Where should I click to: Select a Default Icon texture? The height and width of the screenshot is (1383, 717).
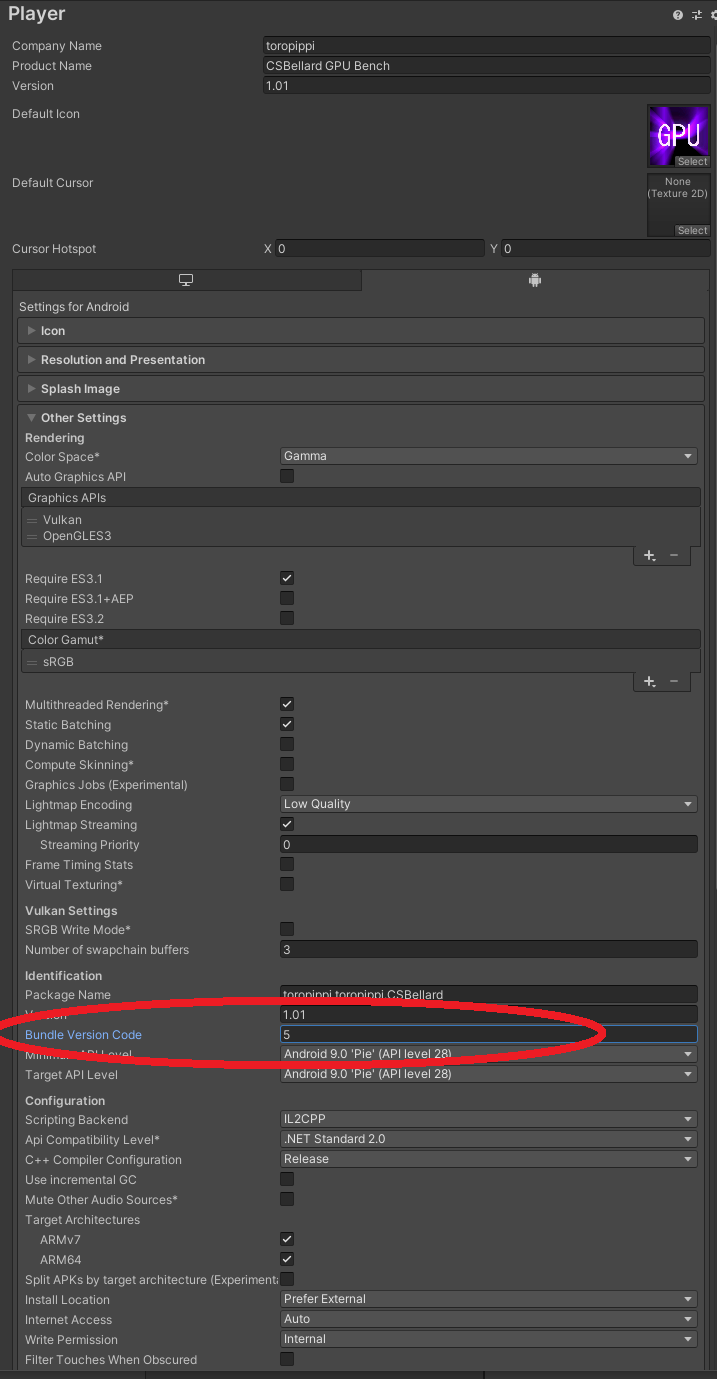692,161
